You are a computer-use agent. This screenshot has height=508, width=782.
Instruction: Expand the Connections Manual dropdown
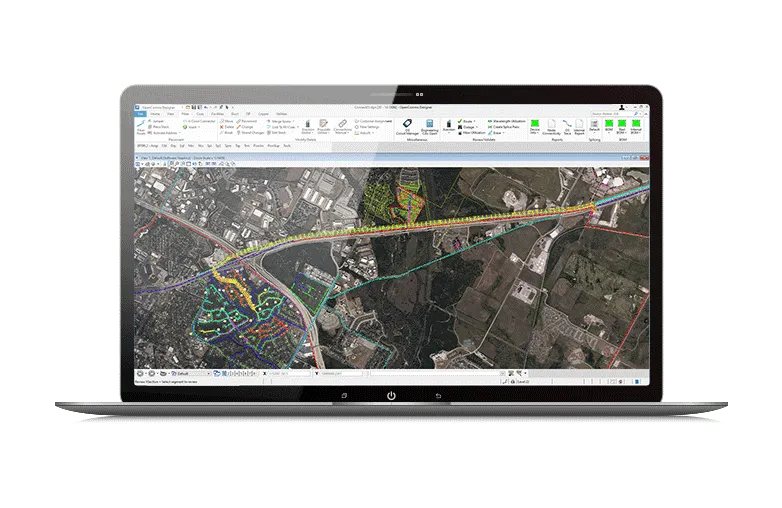pos(342,127)
